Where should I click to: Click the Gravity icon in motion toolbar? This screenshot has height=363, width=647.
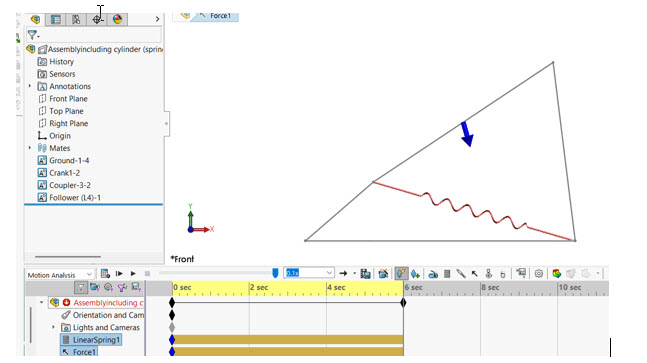click(502, 273)
